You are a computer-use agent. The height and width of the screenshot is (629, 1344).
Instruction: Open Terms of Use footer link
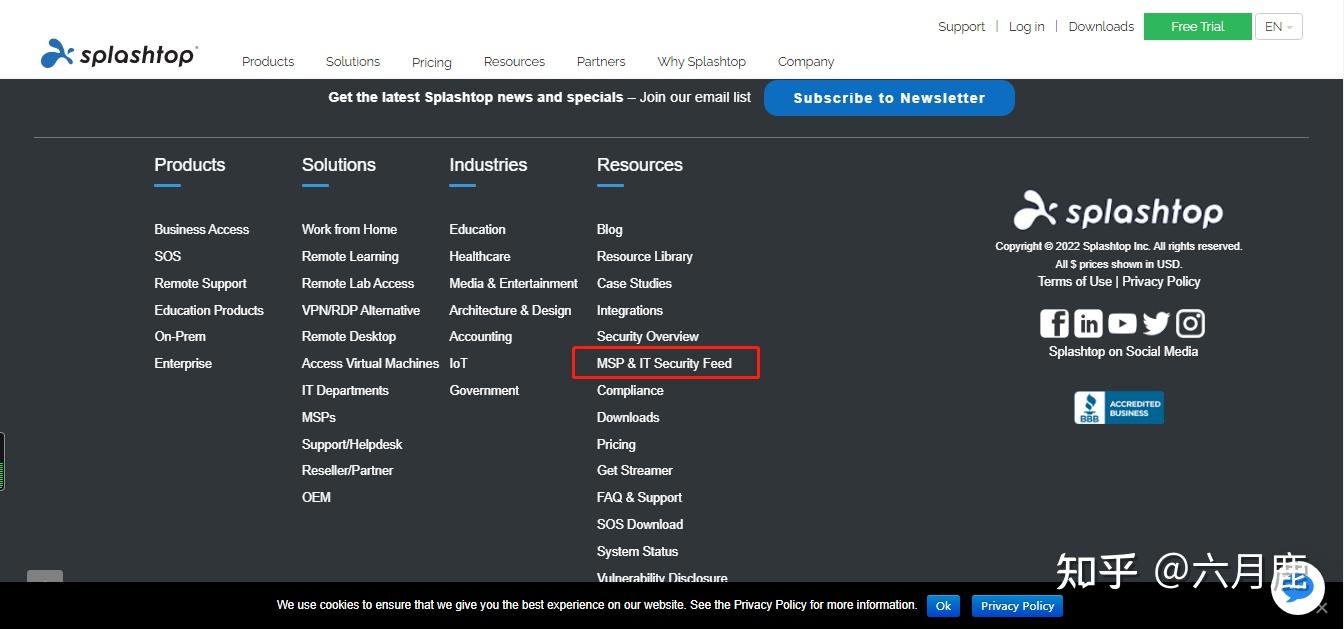pos(1074,281)
